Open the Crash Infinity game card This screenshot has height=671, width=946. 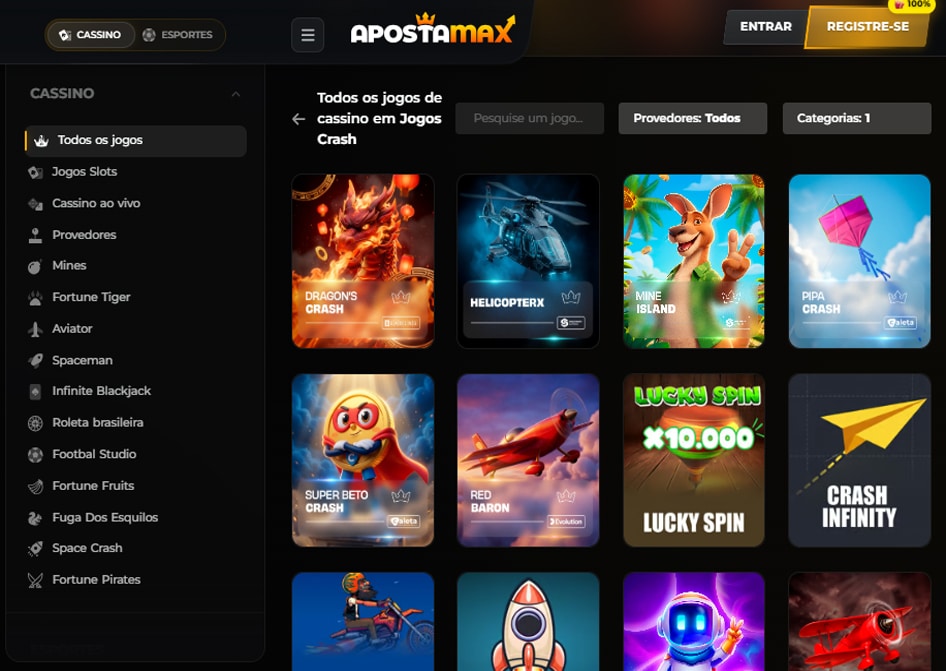click(859, 460)
